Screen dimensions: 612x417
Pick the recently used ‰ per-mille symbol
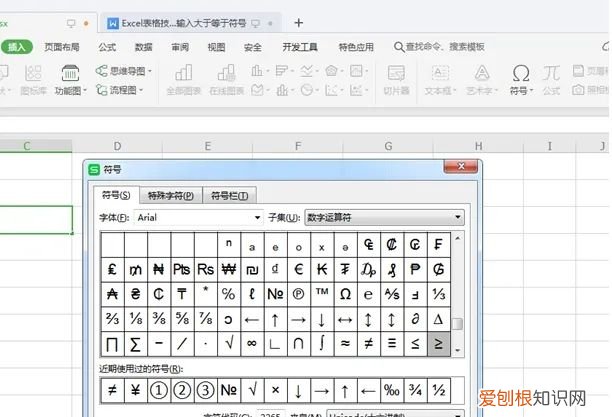(392, 390)
